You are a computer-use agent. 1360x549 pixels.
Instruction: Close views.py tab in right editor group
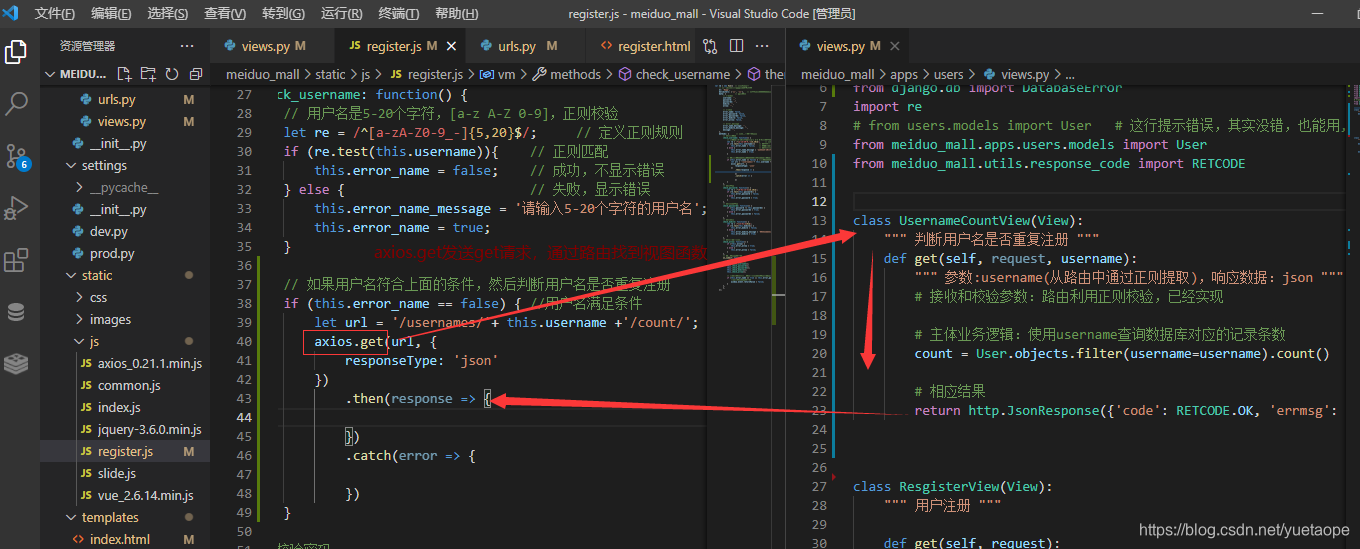894,46
